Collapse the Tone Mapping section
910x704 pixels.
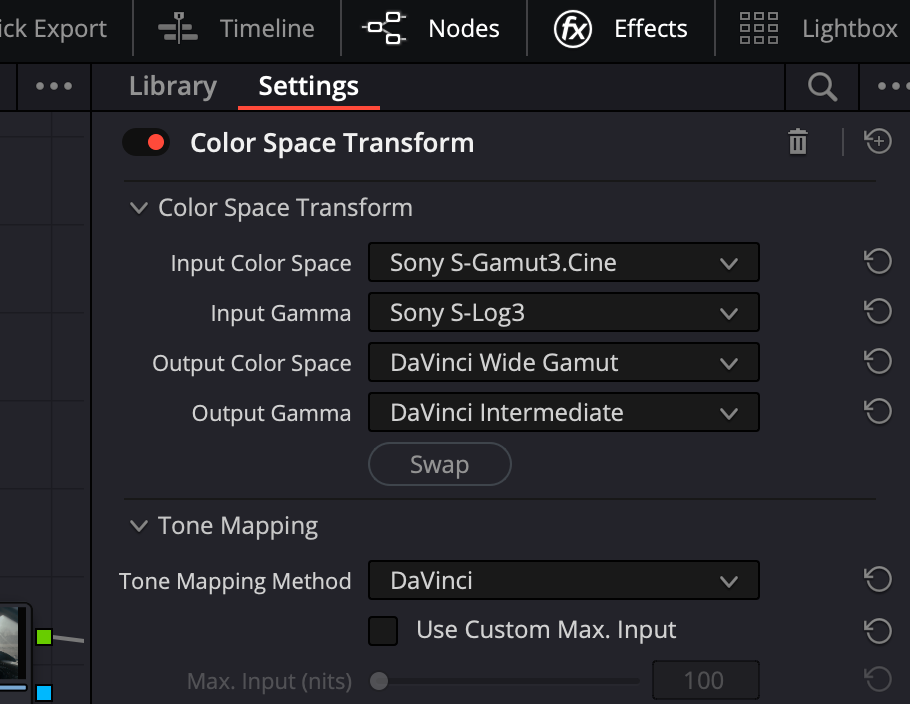(x=138, y=526)
